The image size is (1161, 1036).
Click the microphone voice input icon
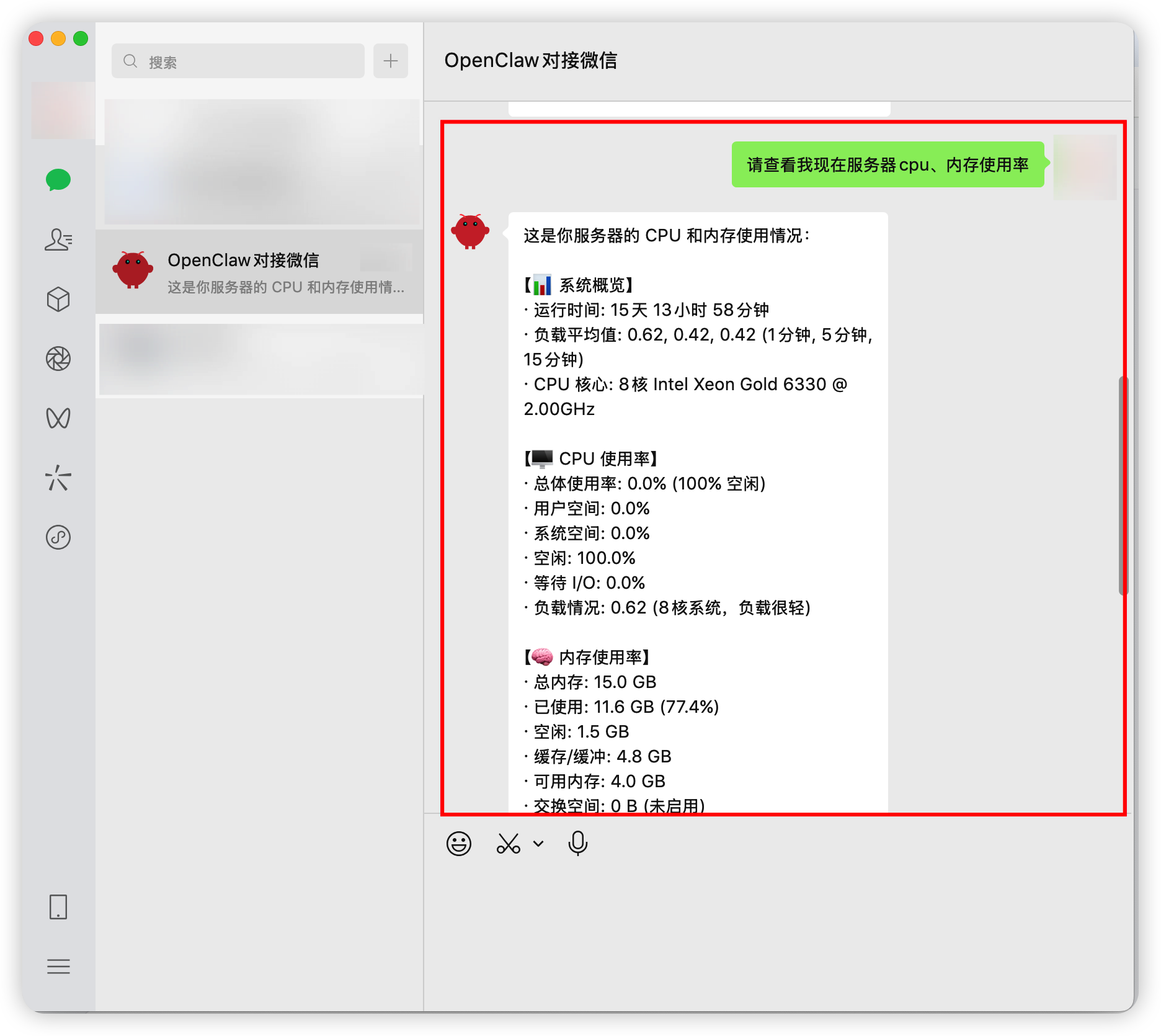point(577,844)
